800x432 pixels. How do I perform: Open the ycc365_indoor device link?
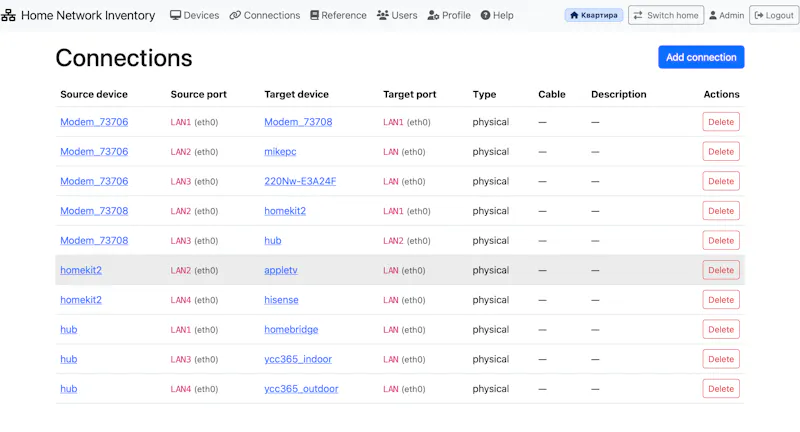298,359
